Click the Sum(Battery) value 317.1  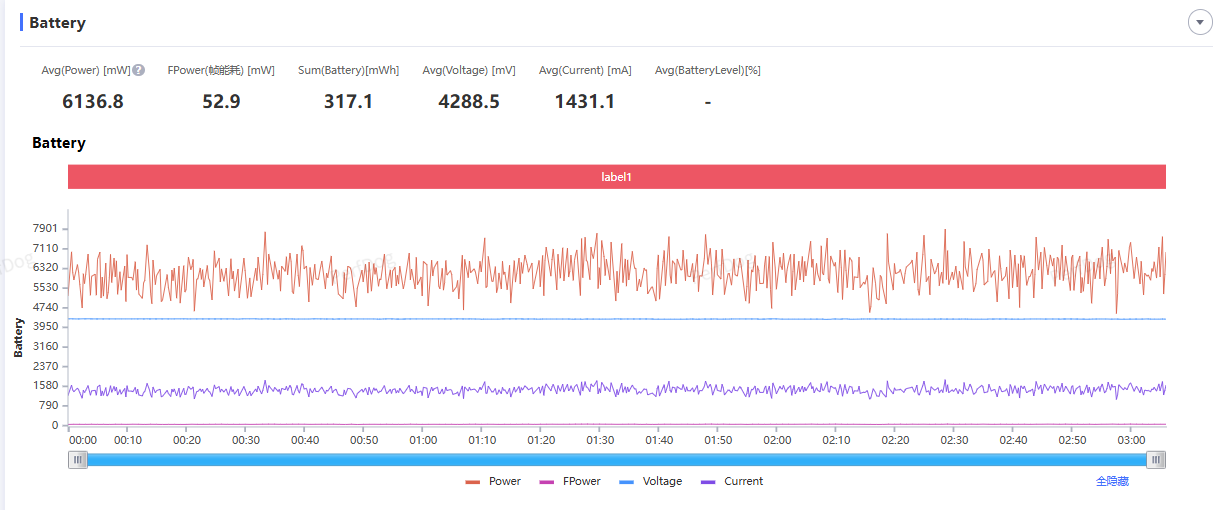point(348,101)
